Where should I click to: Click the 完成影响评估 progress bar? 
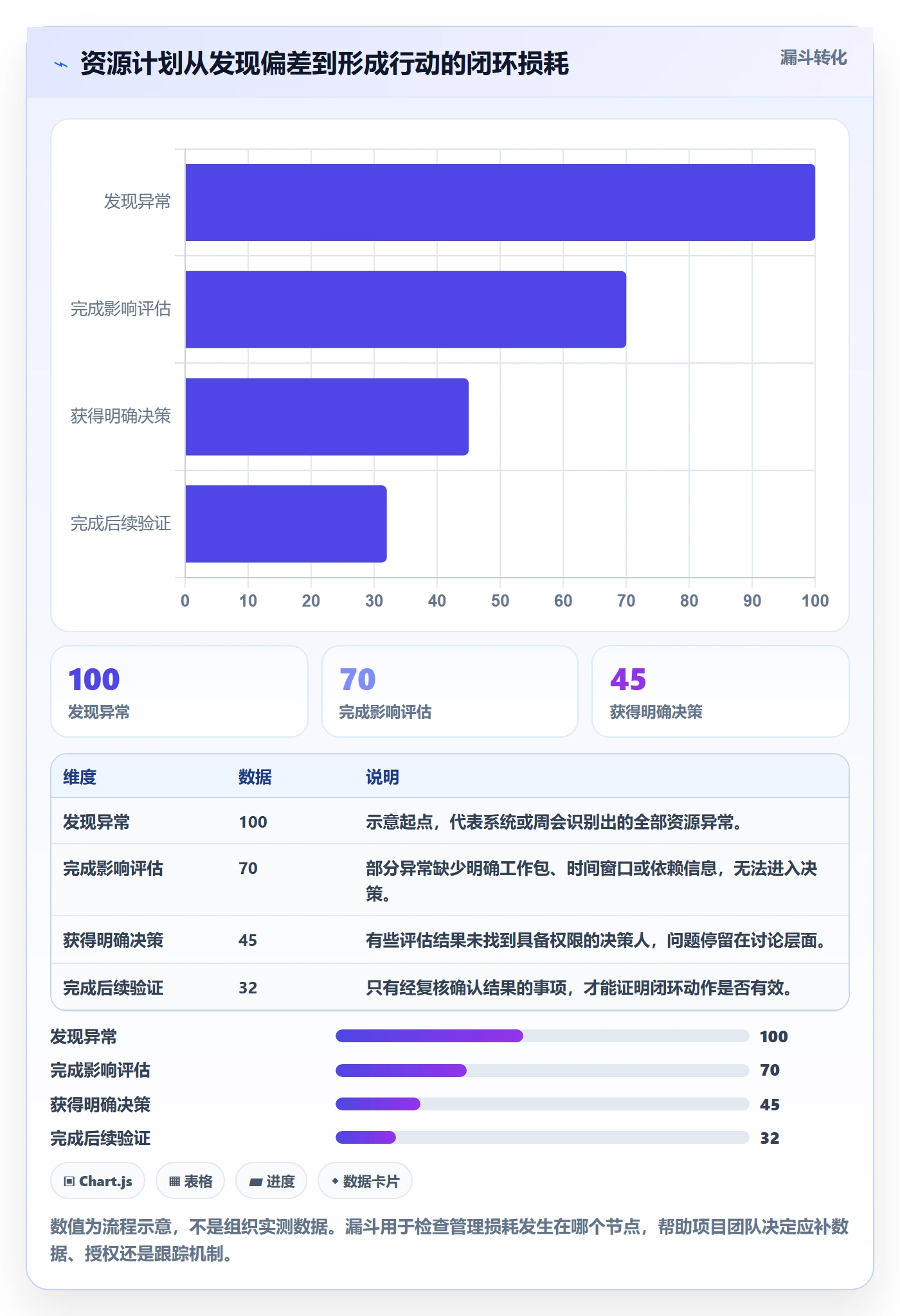542,1070
